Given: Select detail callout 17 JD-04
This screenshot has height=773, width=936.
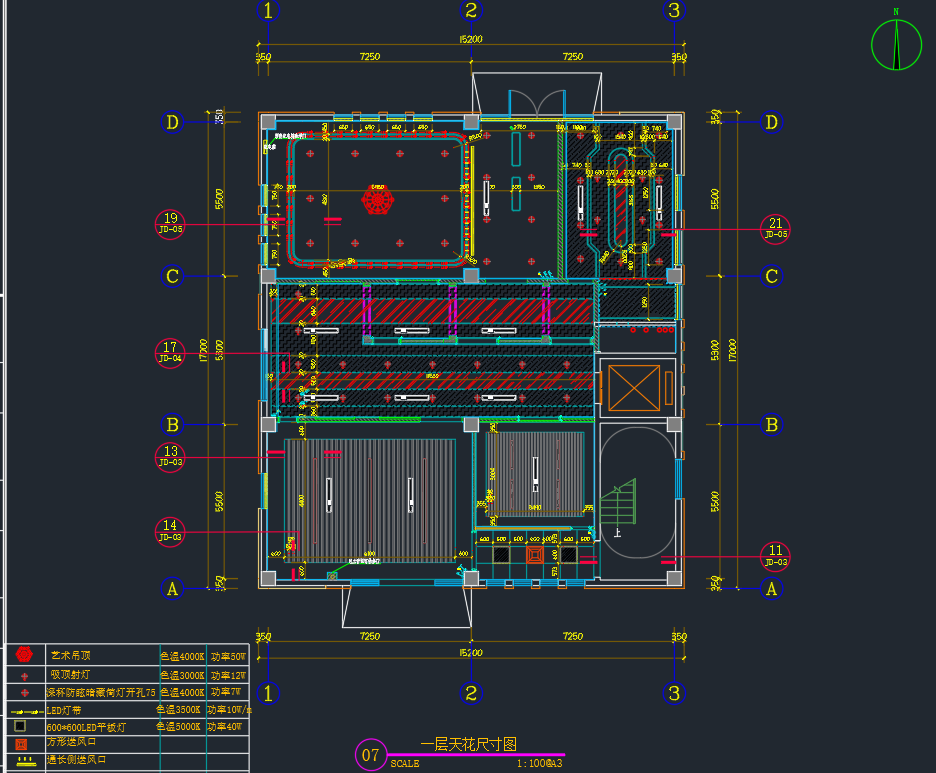Looking at the screenshot, I should tap(170, 353).
